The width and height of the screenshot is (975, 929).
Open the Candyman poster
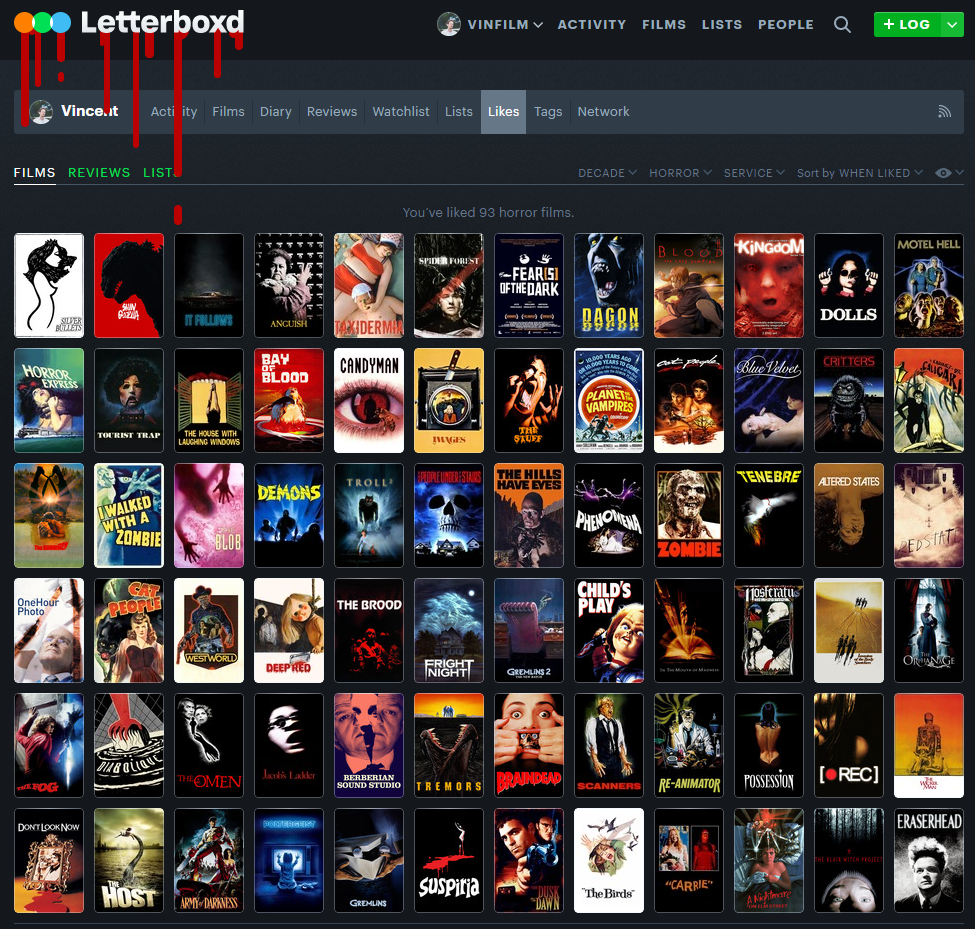point(369,400)
